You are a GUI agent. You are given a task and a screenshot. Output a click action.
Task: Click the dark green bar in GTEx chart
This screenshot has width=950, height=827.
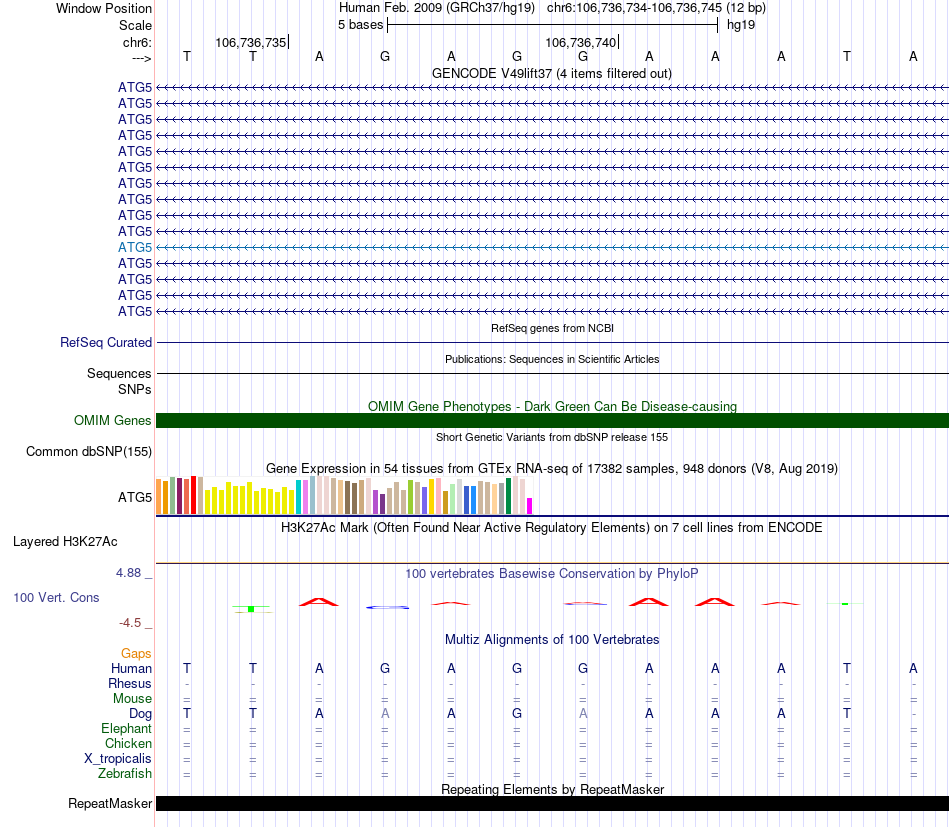click(508, 496)
